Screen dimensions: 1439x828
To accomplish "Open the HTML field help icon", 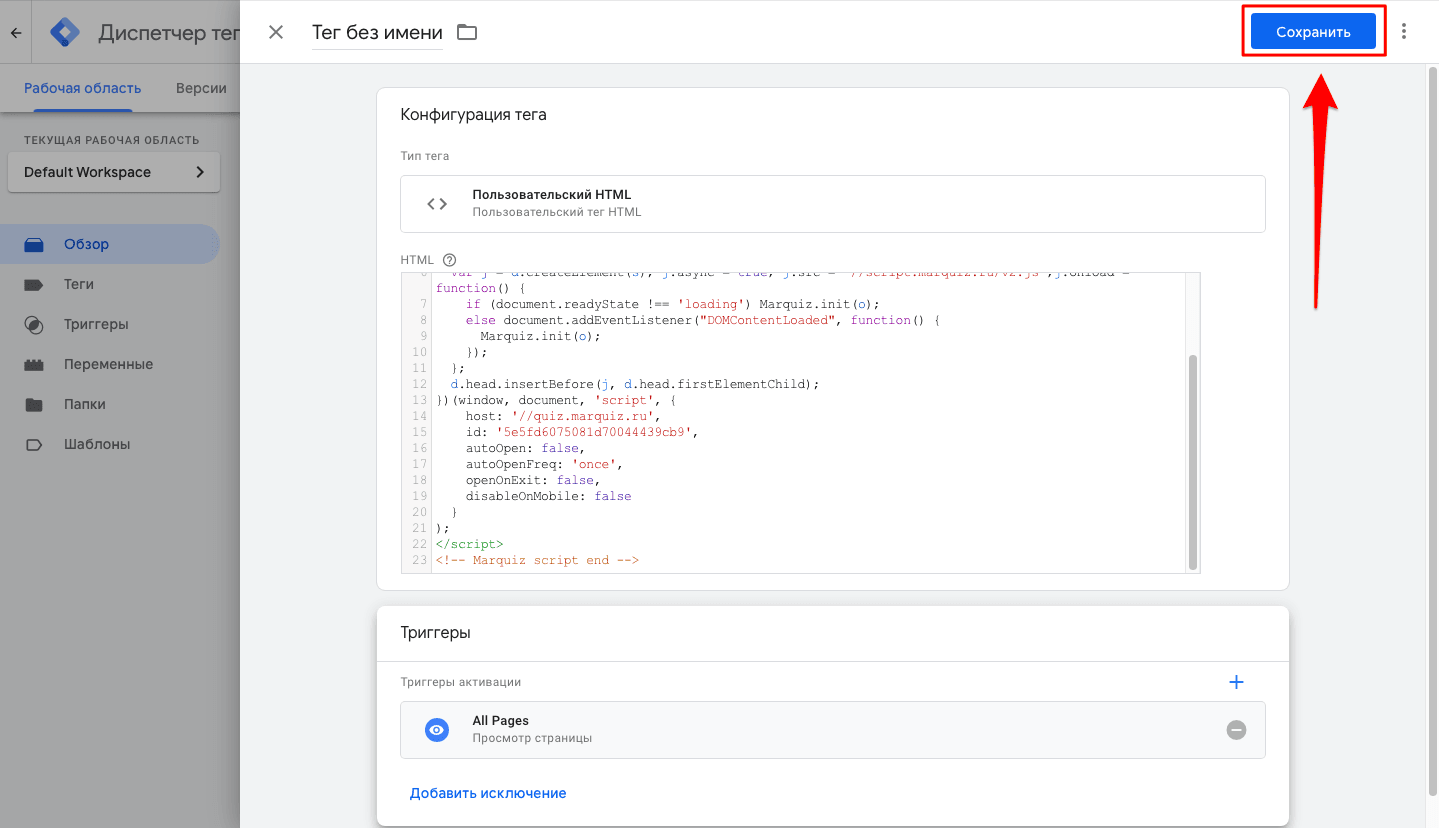I will [x=449, y=259].
